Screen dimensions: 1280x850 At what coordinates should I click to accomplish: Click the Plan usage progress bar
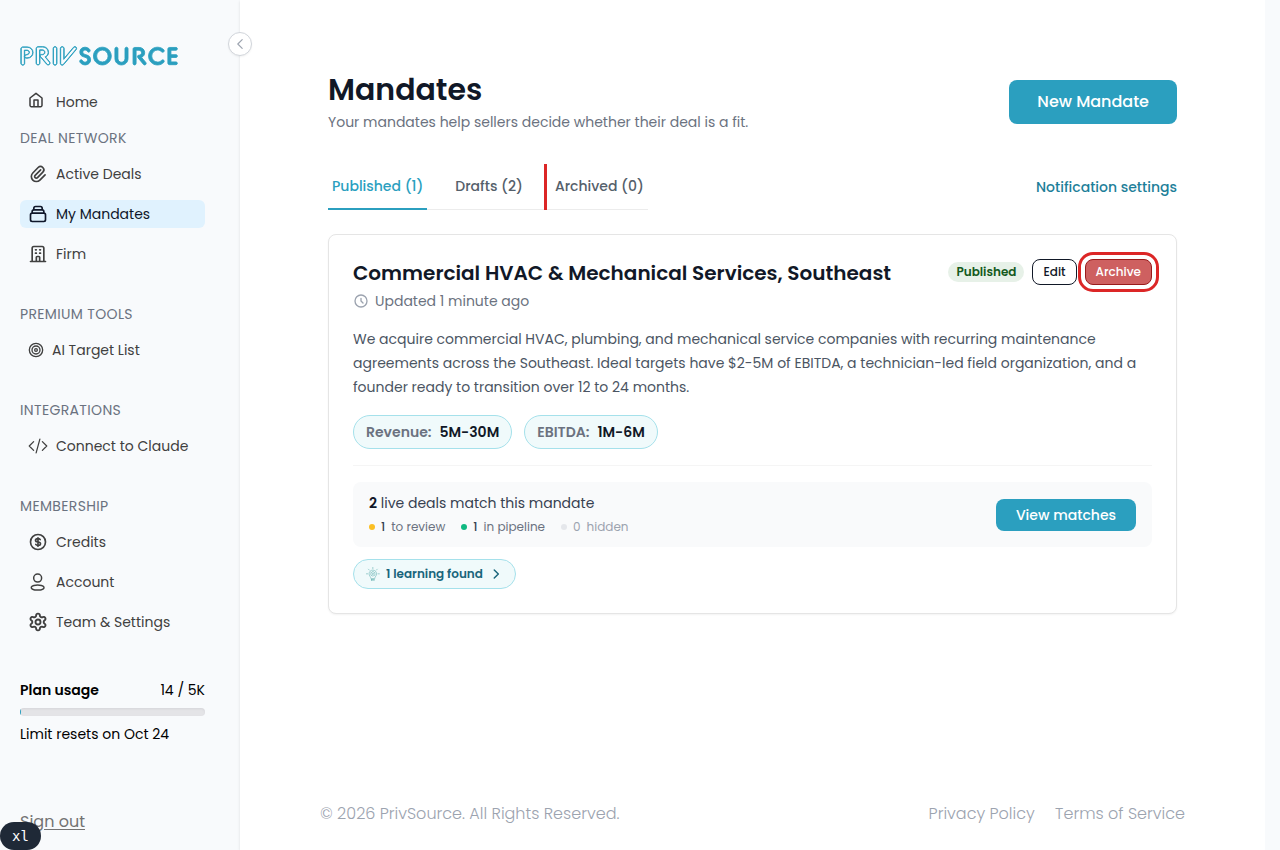[112, 712]
